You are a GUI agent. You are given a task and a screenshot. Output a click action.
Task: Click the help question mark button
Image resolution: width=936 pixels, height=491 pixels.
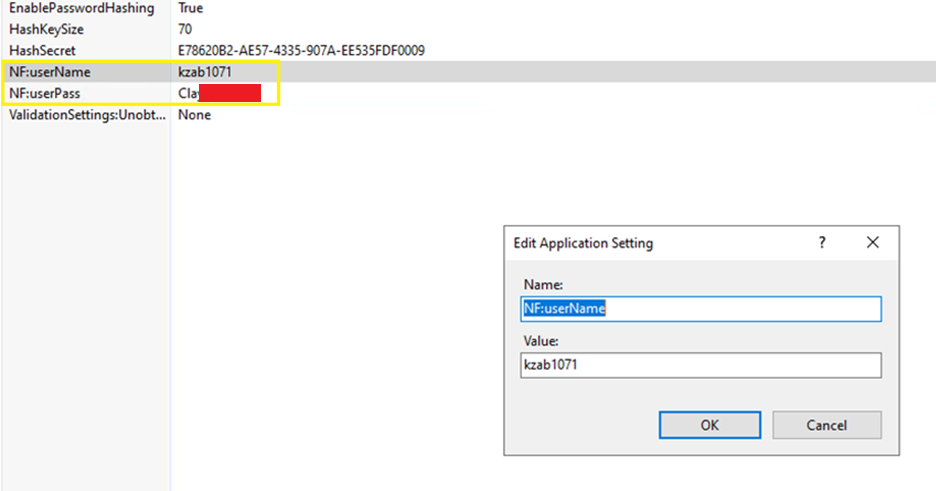pos(822,243)
